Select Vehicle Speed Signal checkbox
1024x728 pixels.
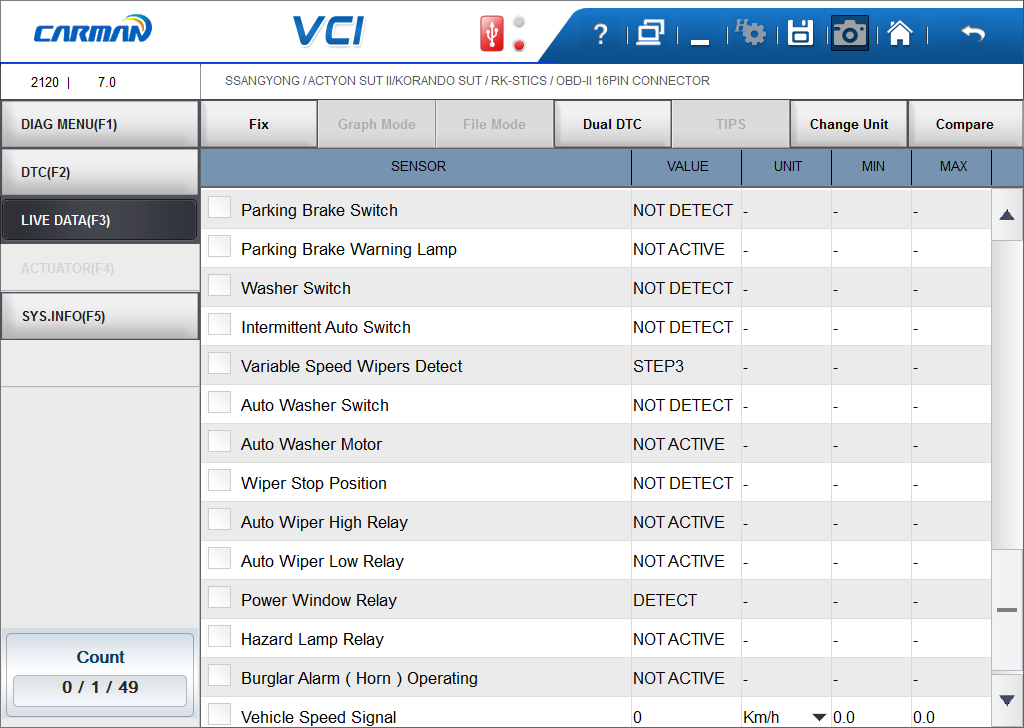click(219, 714)
